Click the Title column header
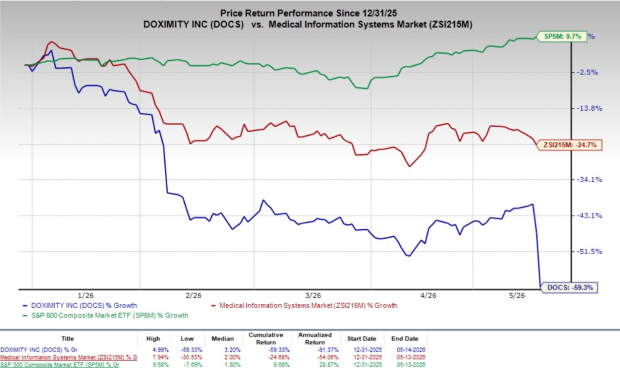The width and height of the screenshot is (620, 368). tap(68, 339)
